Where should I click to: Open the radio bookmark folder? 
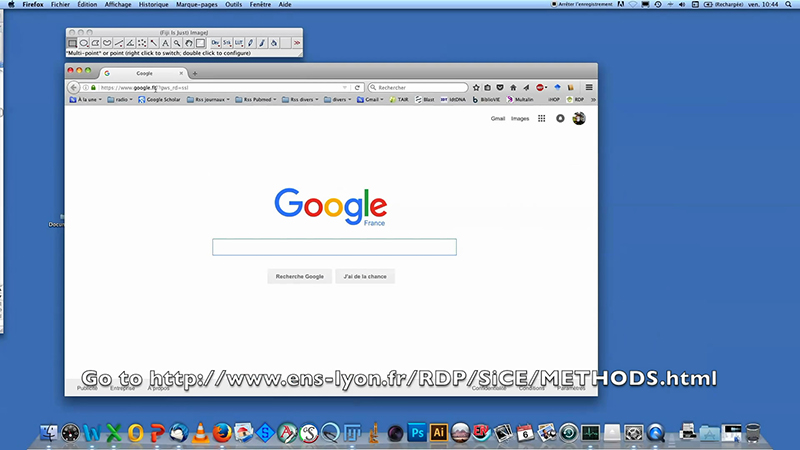pyautogui.click(x=120, y=99)
